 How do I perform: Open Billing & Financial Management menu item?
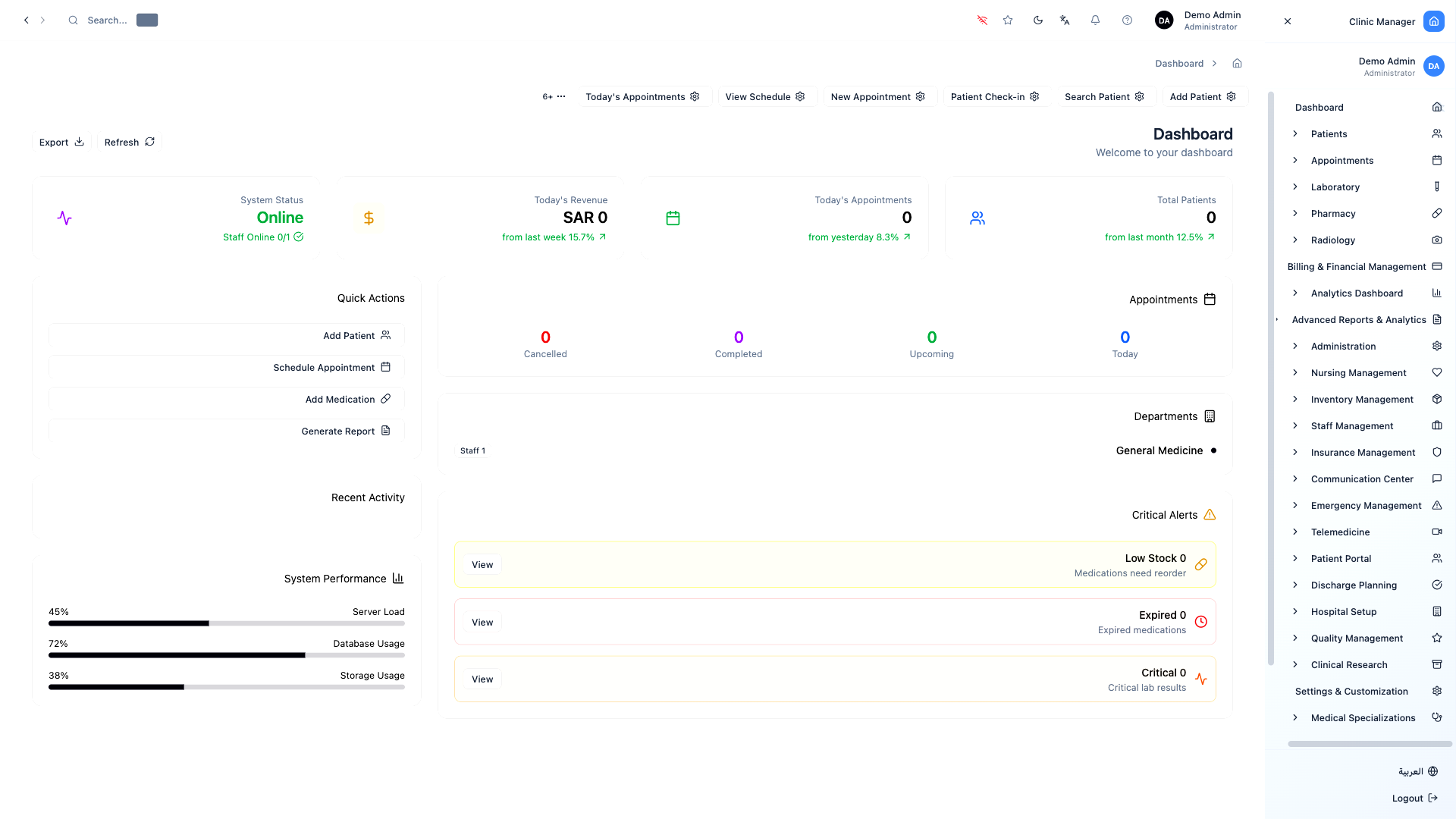pyautogui.click(x=1356, y=266)
